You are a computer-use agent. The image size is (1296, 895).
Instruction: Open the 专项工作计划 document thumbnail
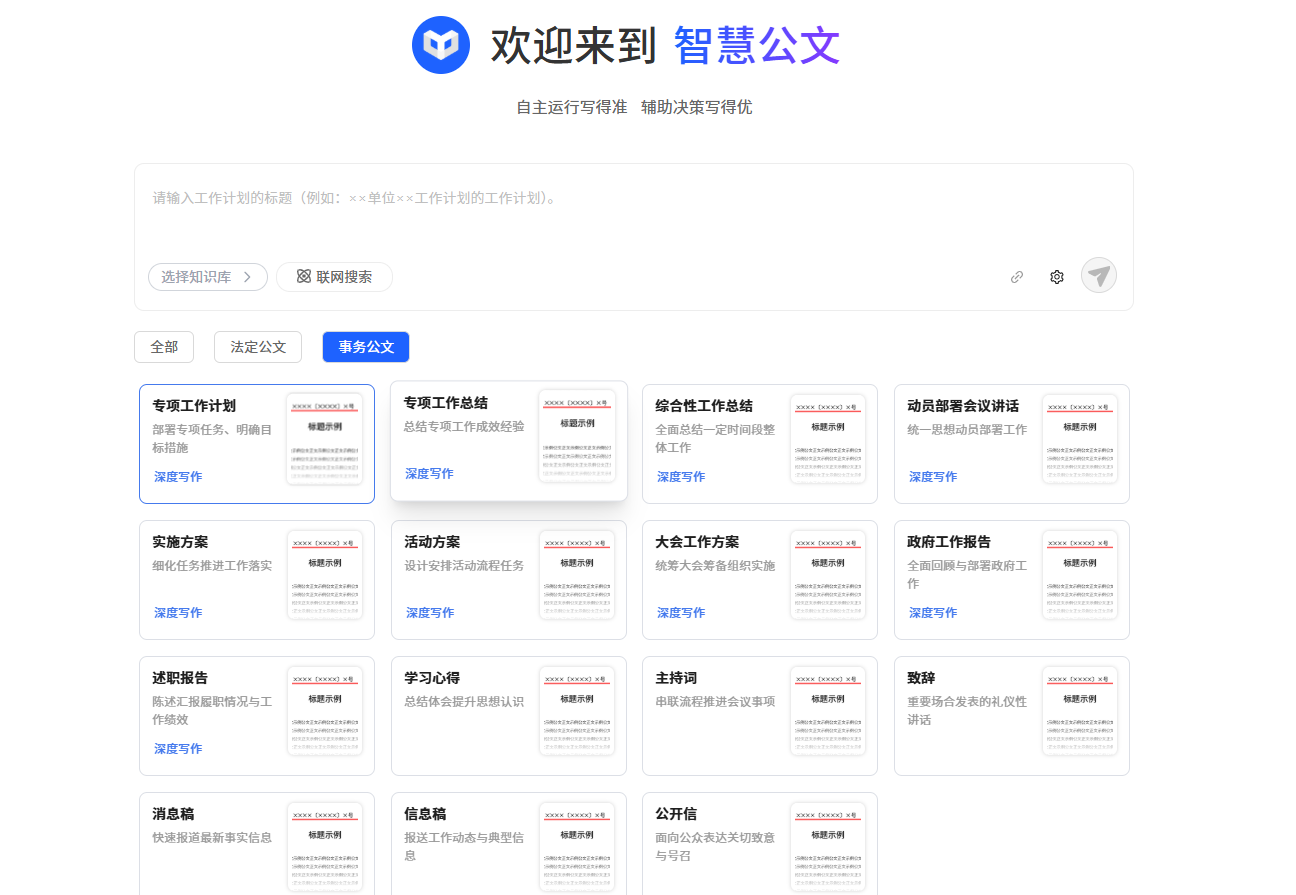coord(324,439)
